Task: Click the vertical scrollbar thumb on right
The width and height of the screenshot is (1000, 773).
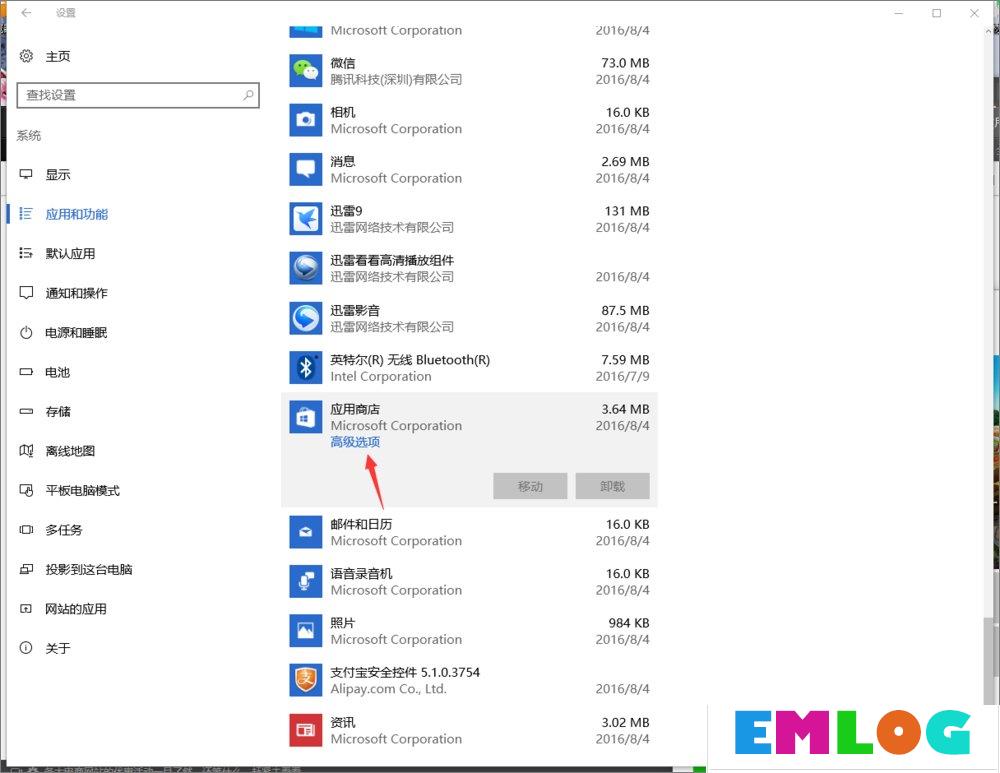Action: (x=989, y=660)
